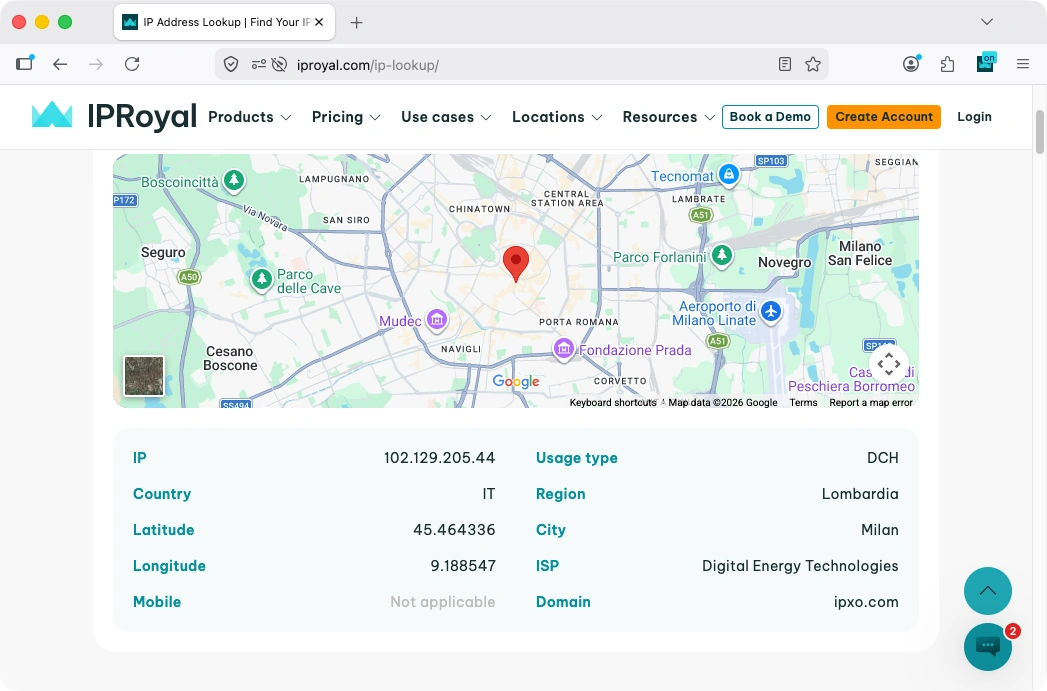Click the scroll-to-top arrow button
The width and height of the screenshot is (1047, 691).
[988, 591]
